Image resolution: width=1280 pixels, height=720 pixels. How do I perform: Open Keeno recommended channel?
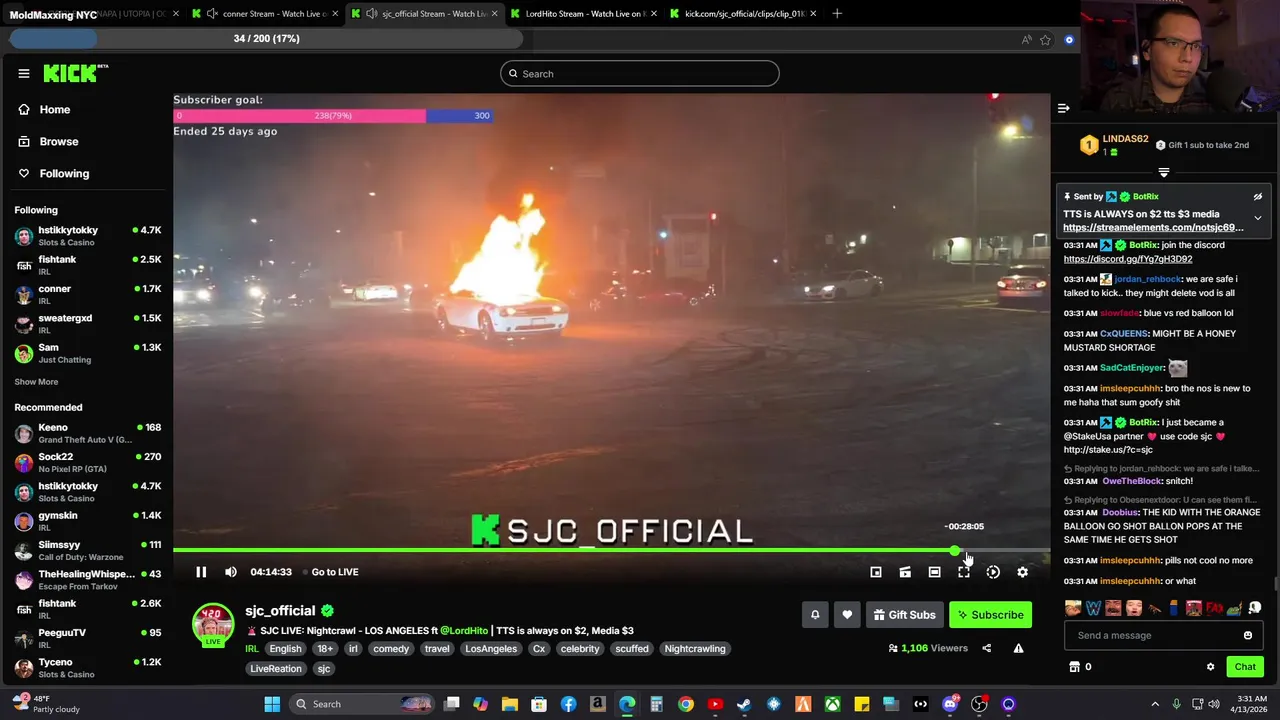(88, 433)
